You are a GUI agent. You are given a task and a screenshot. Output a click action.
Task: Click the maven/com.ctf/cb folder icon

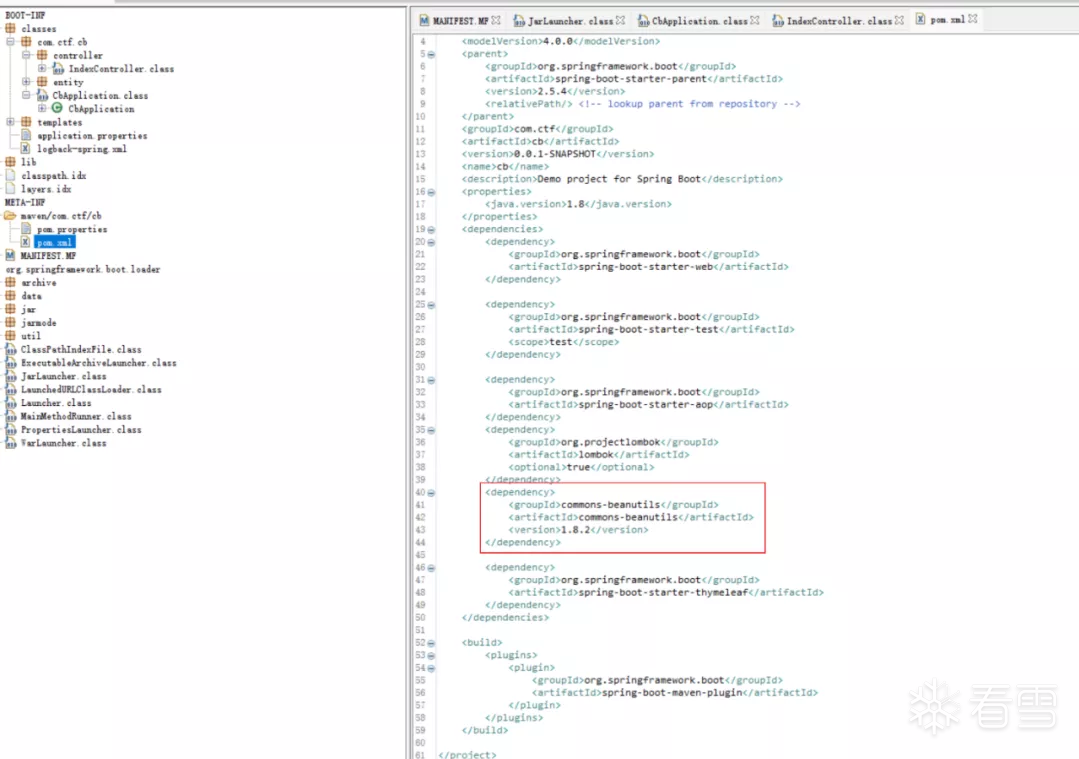(x=10, y=216)
